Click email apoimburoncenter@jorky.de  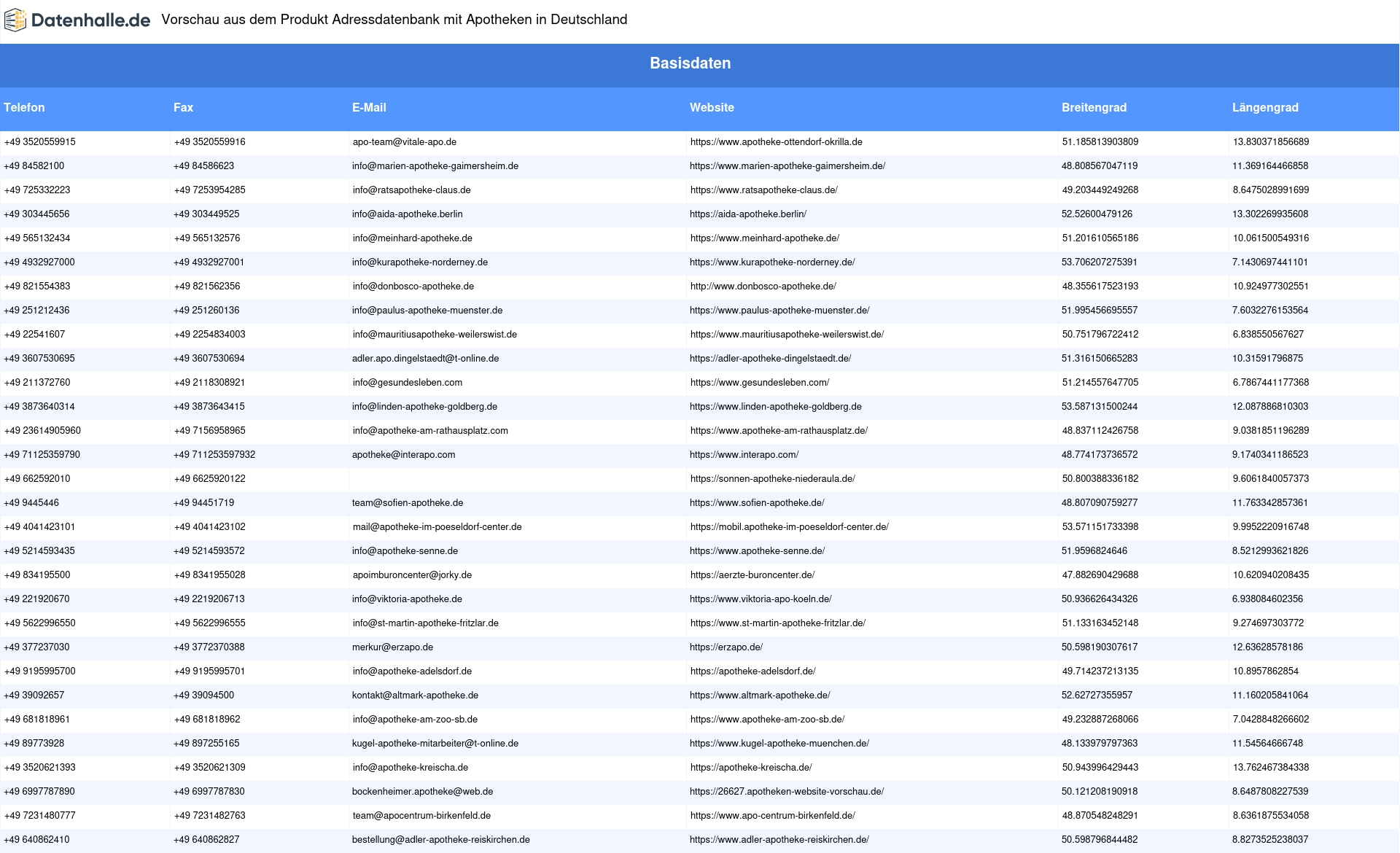(413, 575)
